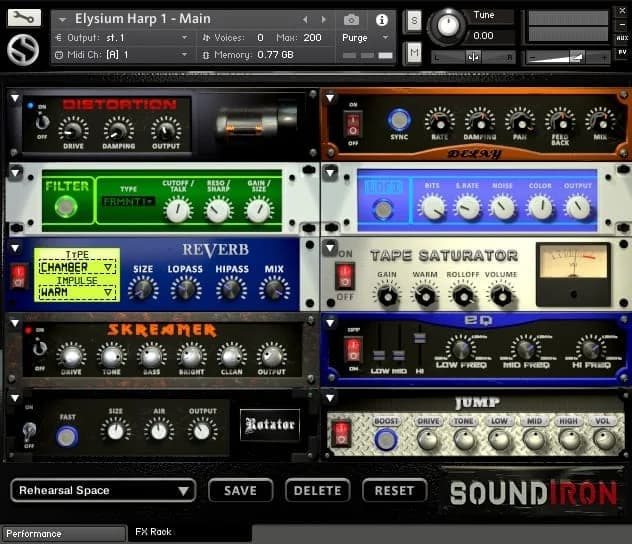
Task: Click the SAVE preset button
Action: click(240, 490)
